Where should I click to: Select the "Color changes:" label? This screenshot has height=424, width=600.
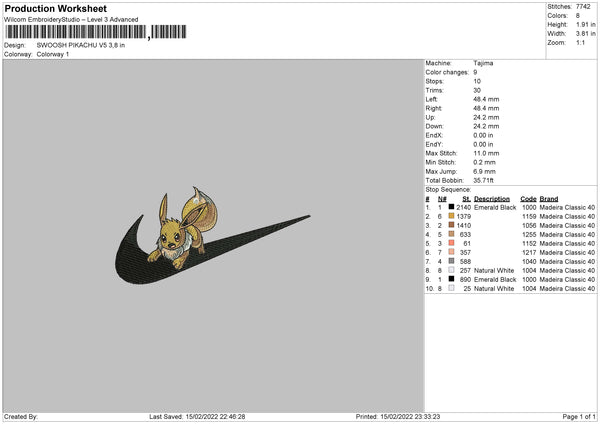click(x=447, y=72)
